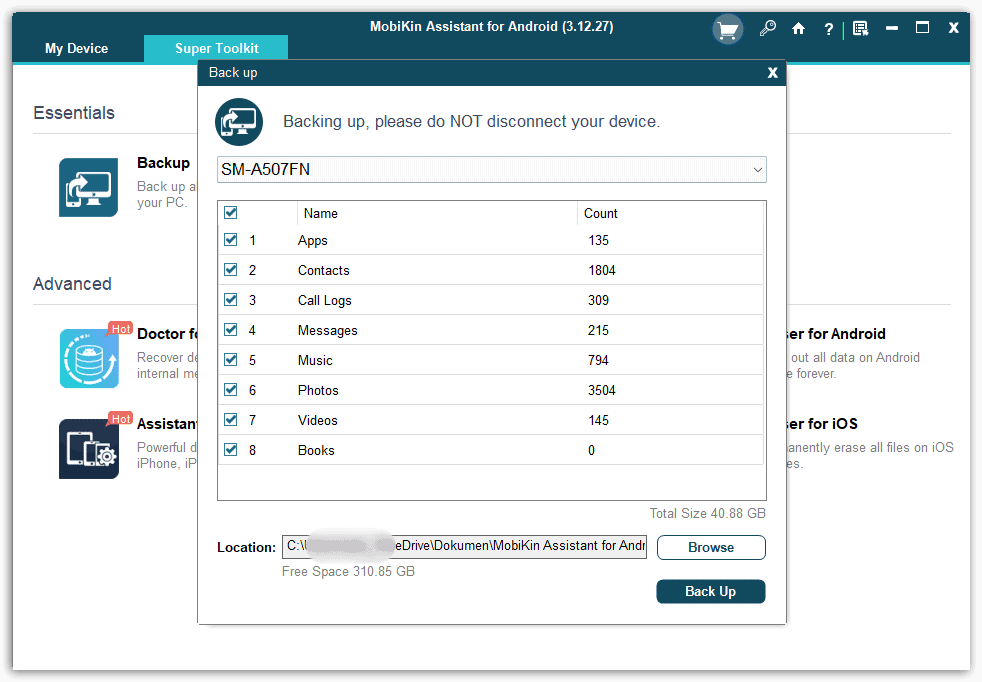Toggle the select-all checkbox in header
Image resolution: width=982 pixels, height=682 pixels.
tap(230, 212)
